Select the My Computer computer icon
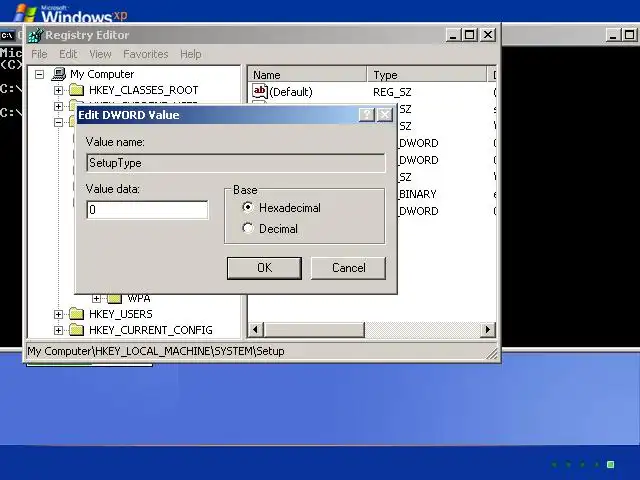 coord(59,74)
